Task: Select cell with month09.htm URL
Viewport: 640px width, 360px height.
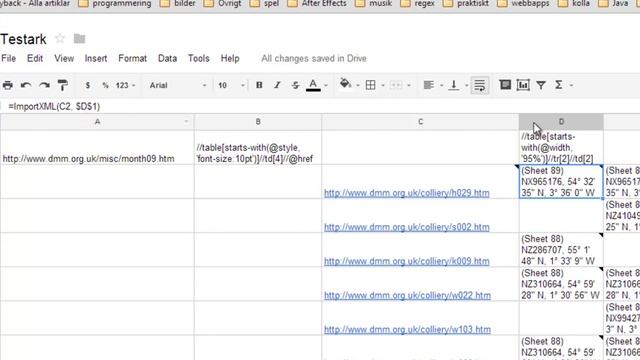Action: [x=97, y=147]
